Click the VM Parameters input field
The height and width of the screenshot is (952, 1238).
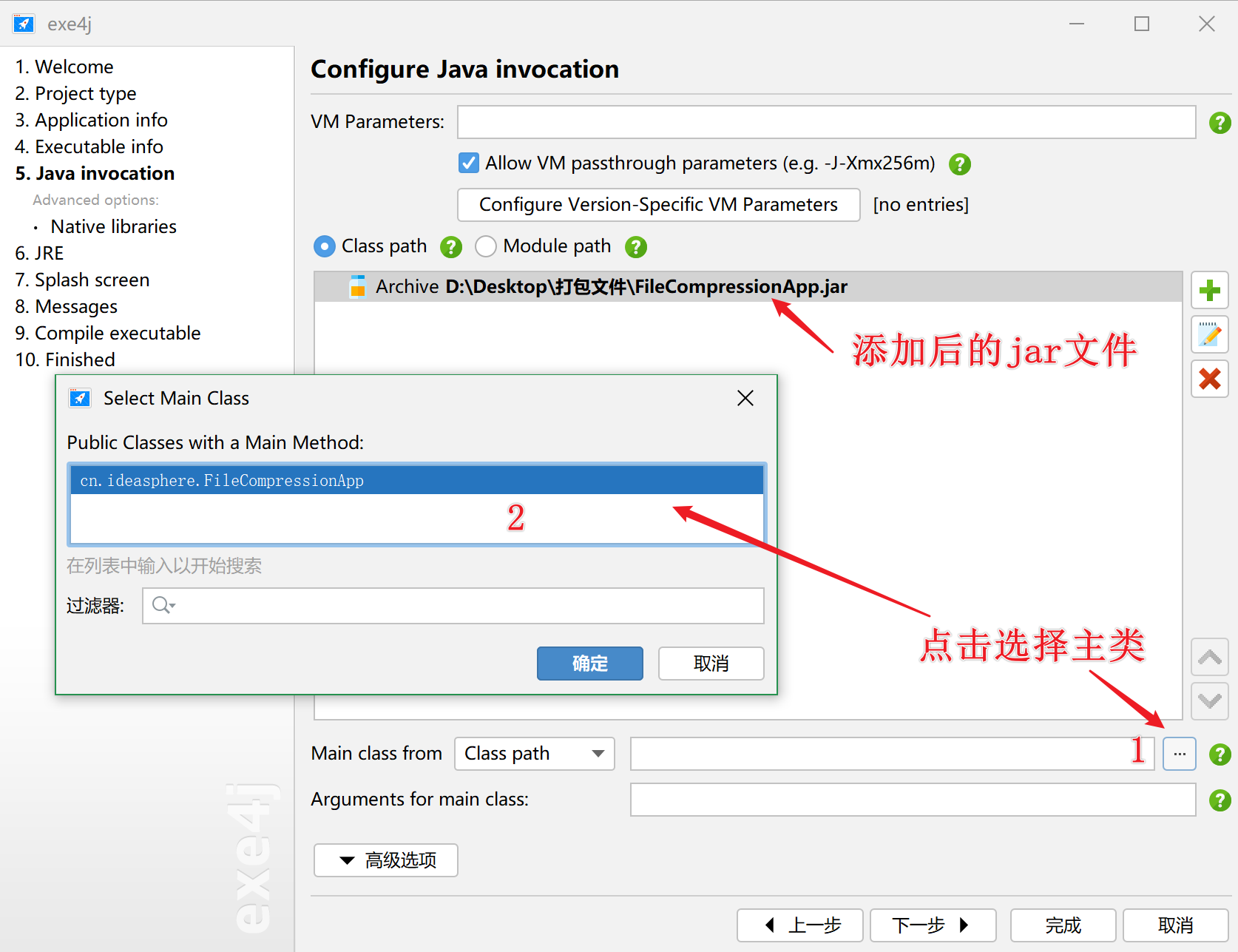pos(827,122)
